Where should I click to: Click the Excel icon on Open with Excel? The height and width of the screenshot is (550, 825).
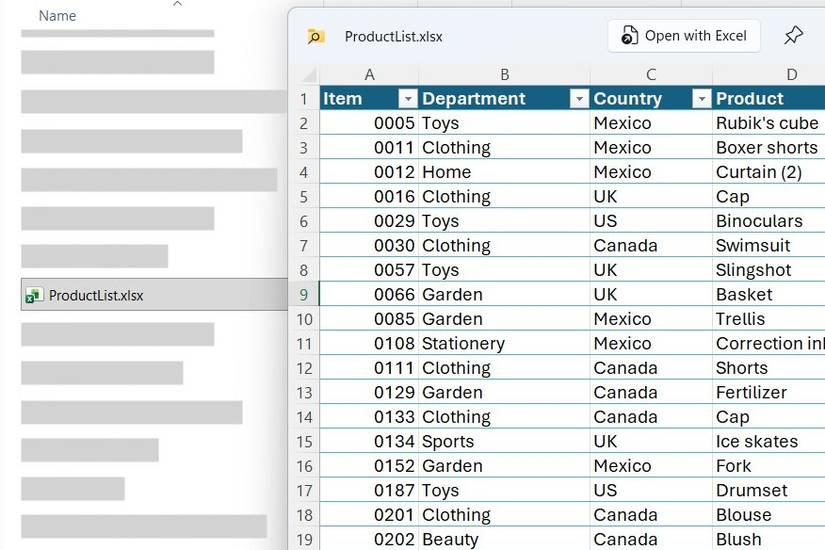click(629, 35)
